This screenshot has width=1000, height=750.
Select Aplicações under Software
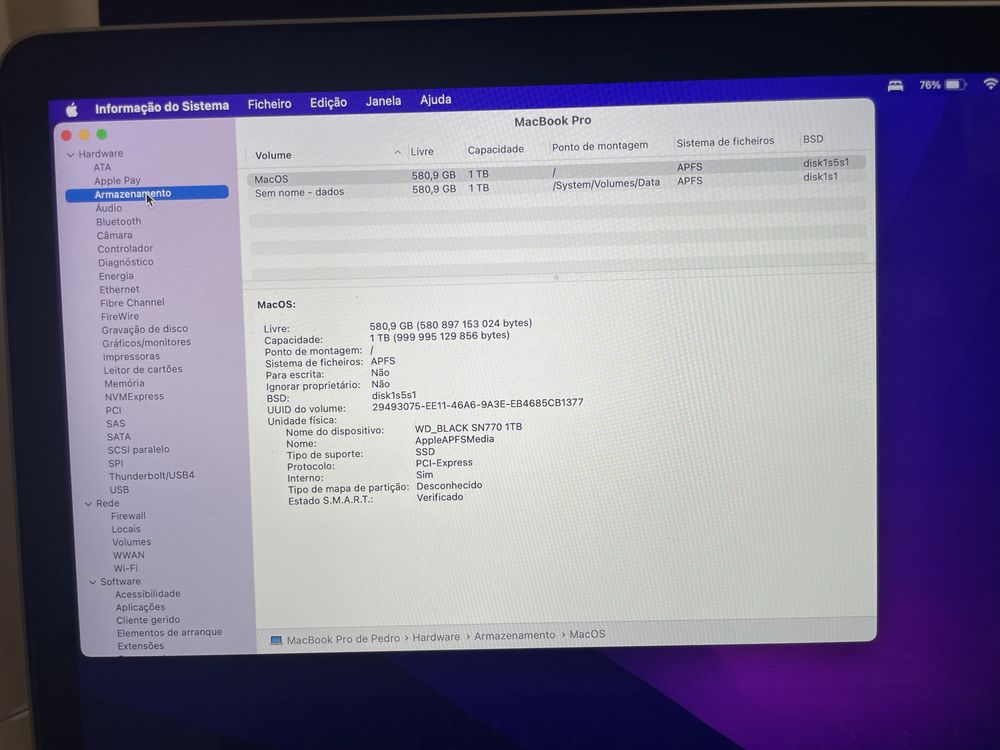(x=140, y=607)
